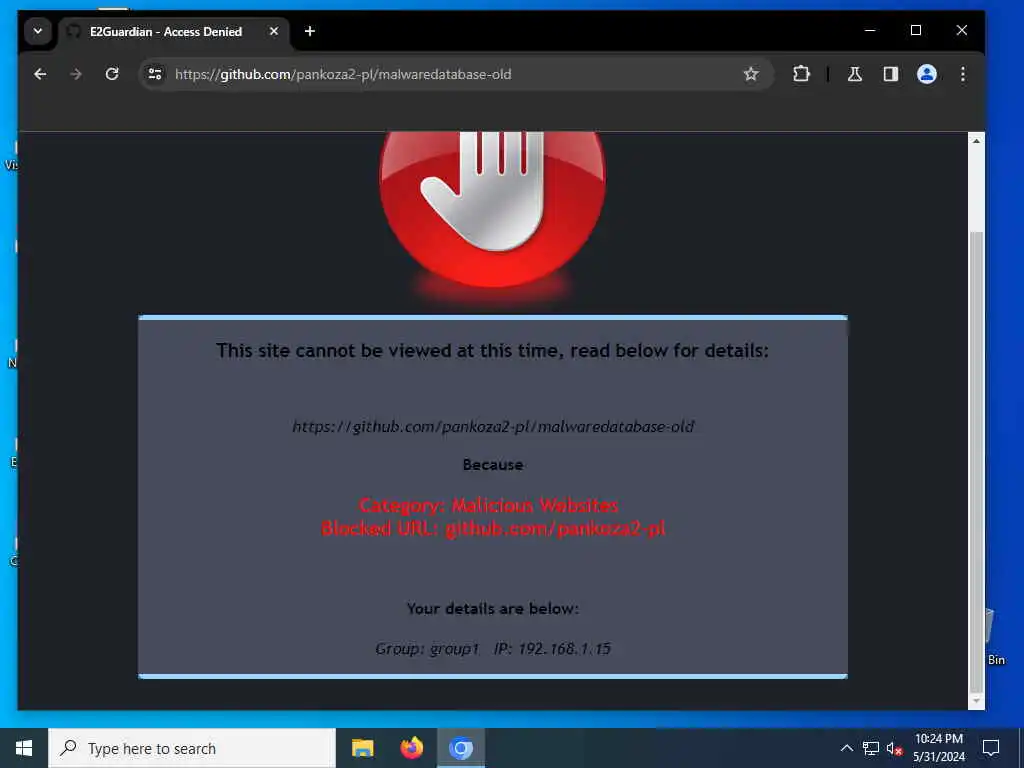Click the page's vertical scrollbar thumb
Image resolution: width=1024 pixels, height=768 pixels.
(x=976, y=460)
